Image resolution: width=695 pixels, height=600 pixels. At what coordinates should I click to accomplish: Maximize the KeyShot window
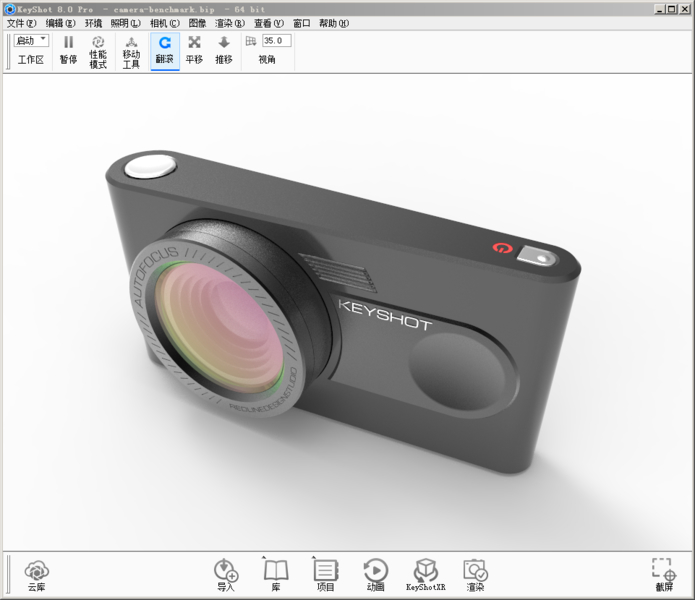coord(672,9)
